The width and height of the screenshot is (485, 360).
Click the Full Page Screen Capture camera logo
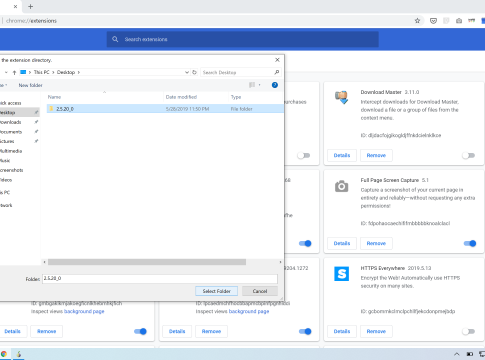click(x=342, y=186)
